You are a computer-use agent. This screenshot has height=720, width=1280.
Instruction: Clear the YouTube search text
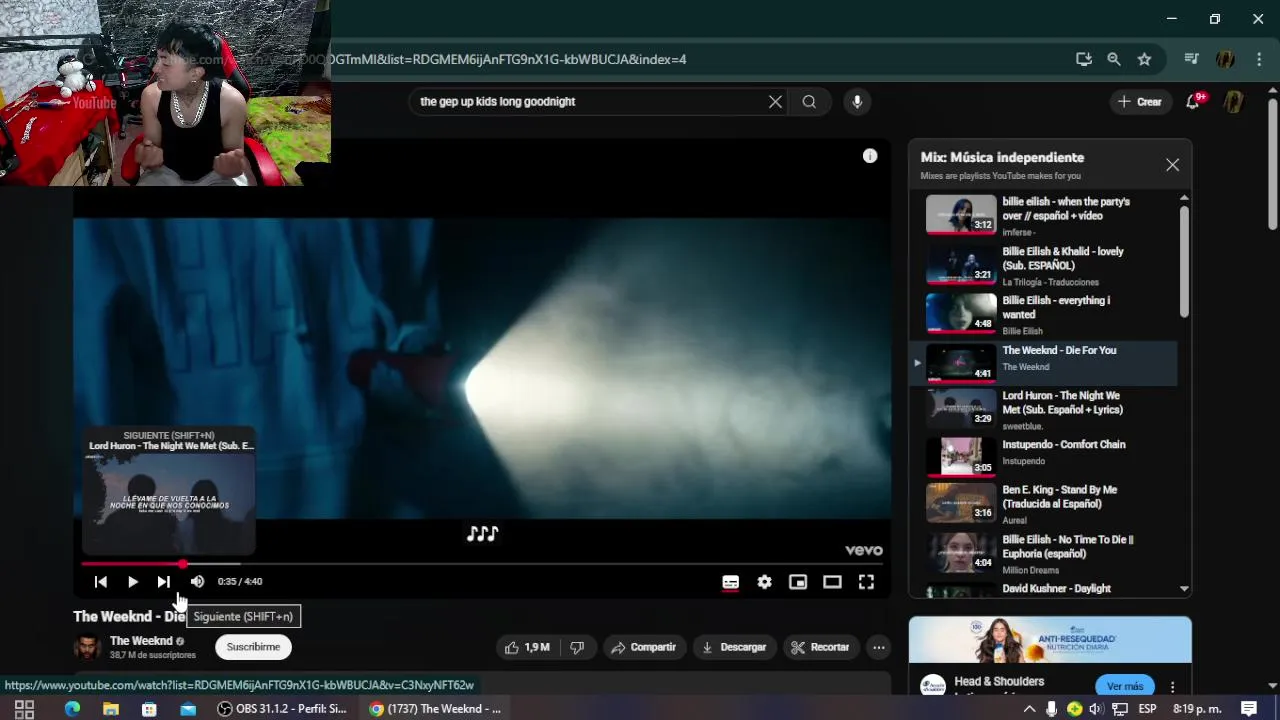(x=775, y=101)
